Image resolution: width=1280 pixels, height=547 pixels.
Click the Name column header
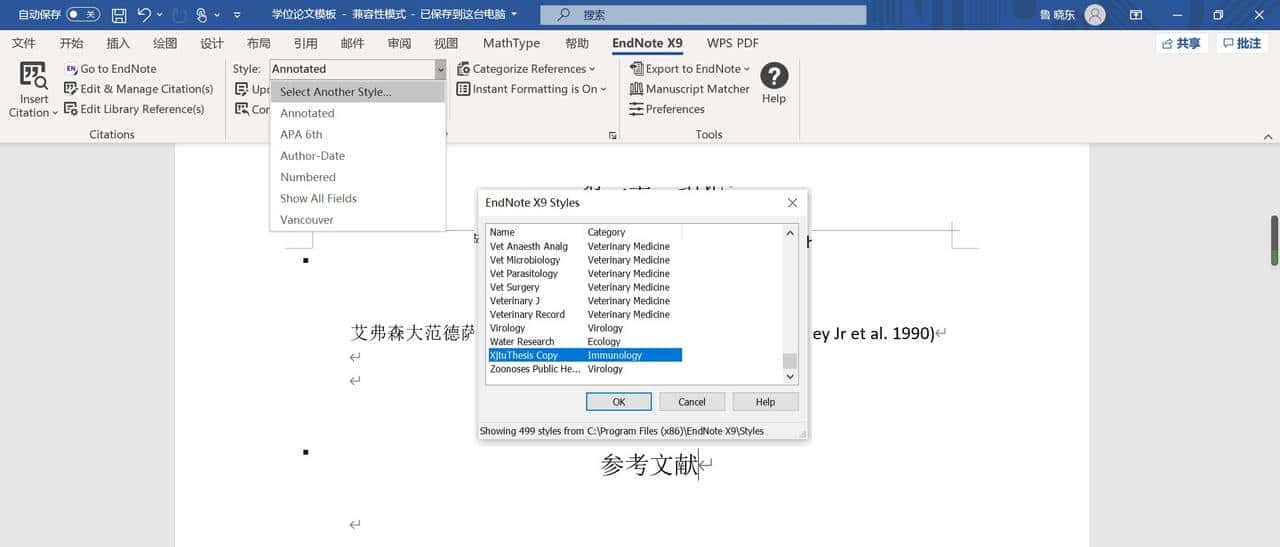(535, 232)
